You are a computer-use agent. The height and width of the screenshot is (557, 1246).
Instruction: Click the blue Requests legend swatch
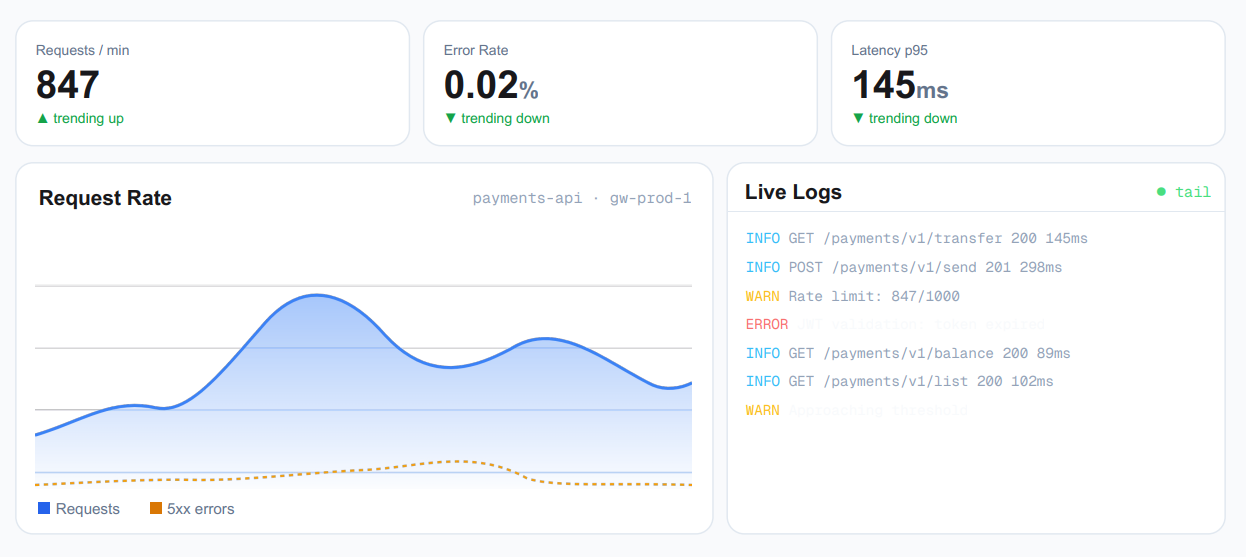click(x=44, y=508)
